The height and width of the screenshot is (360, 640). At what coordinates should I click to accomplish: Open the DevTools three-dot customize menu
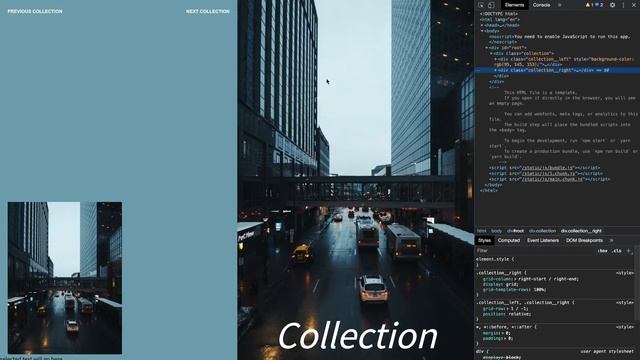623,5
